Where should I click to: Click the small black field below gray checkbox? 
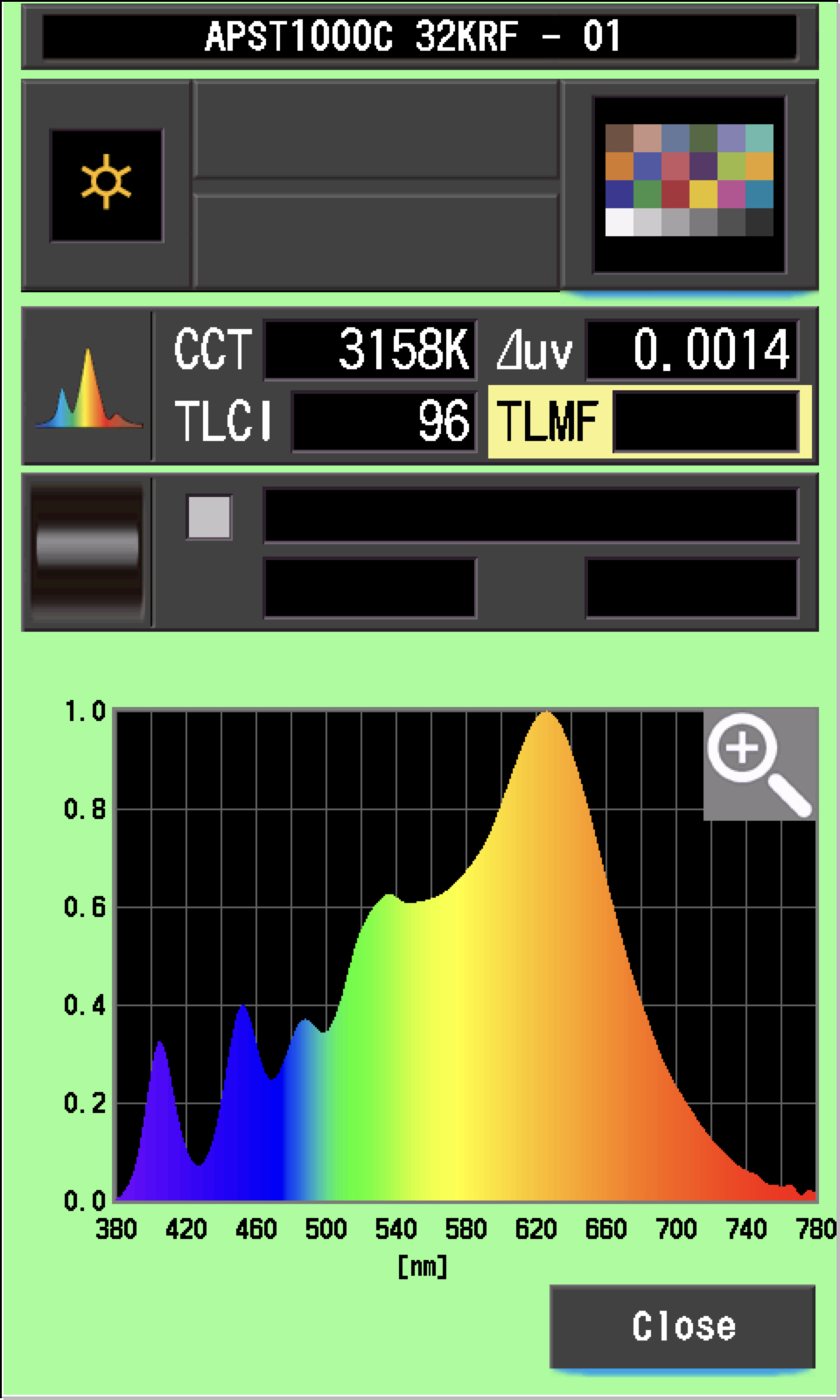click(x=370, y=588)
